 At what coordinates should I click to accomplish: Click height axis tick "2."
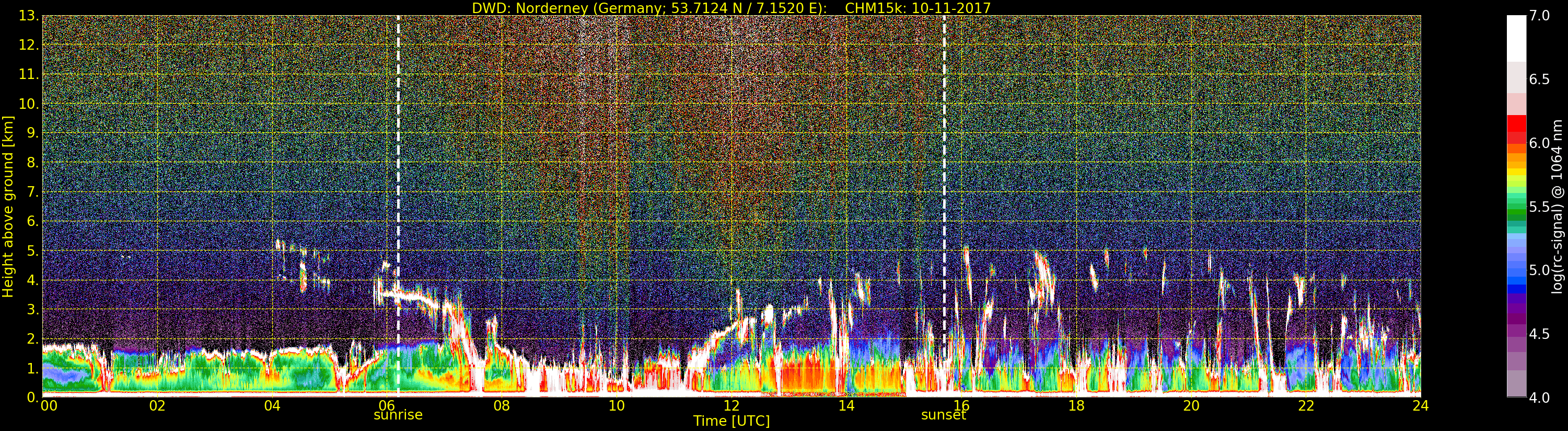click(x=32, y=339)
